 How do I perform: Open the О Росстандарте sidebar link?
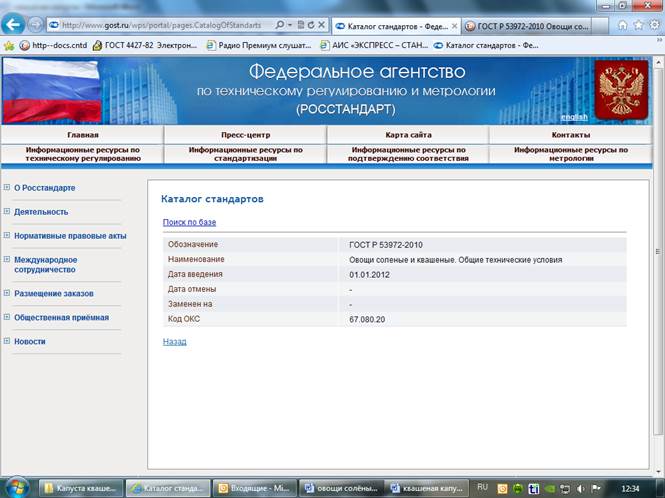(45, 188)
